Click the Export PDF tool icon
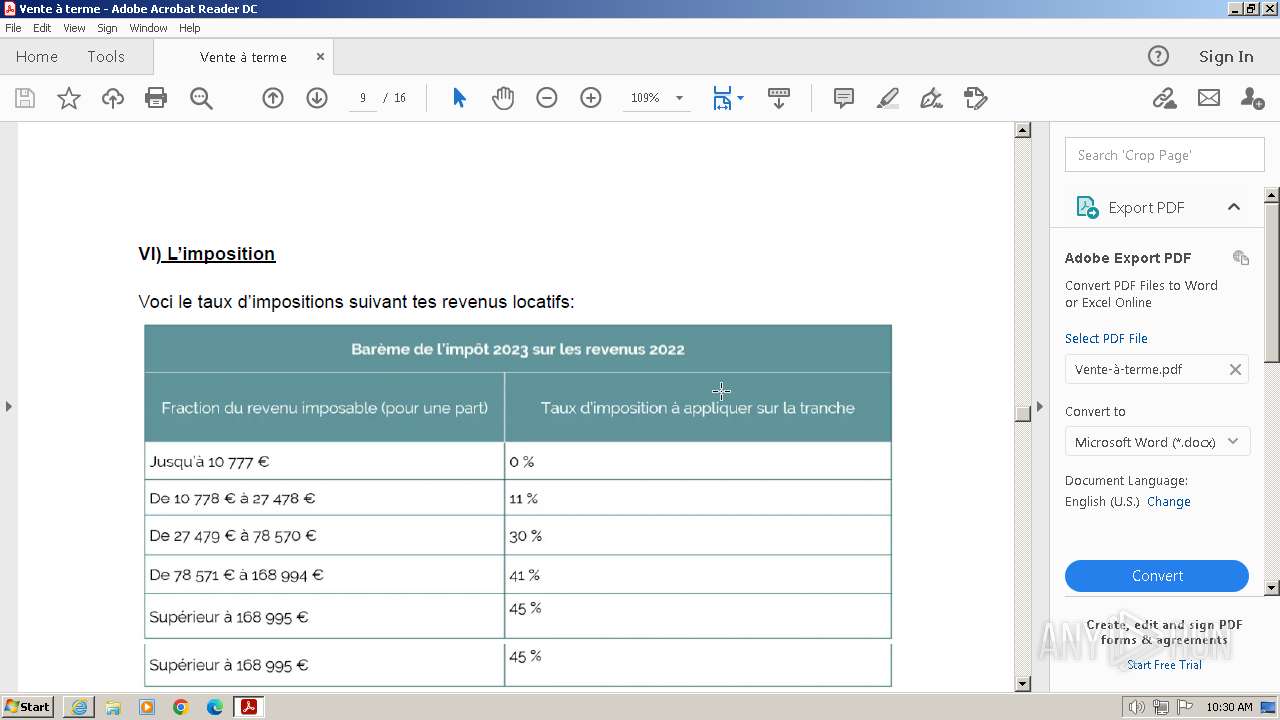 click(x=1087, y=207)
